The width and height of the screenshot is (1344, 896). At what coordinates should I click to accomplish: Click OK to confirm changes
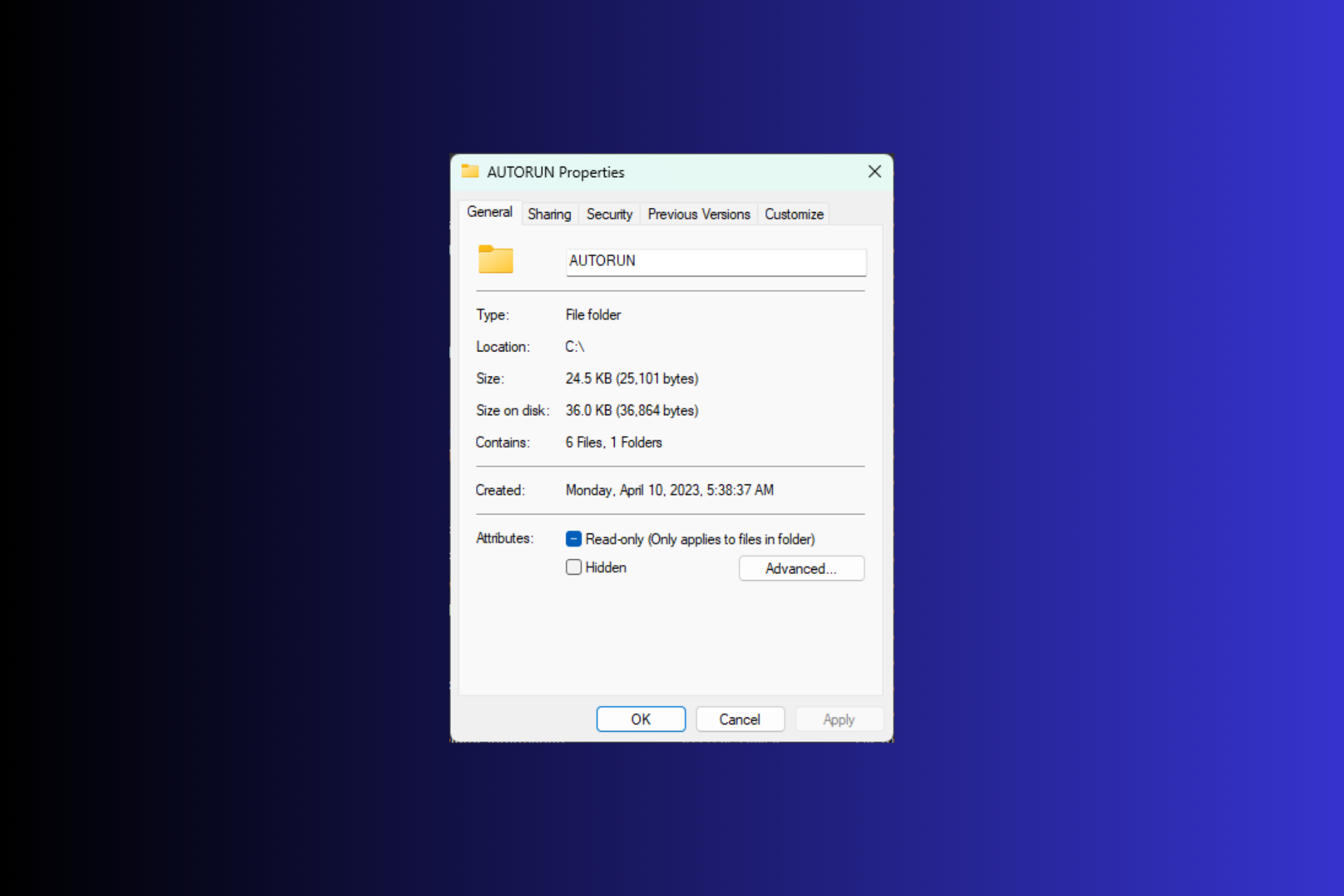pyautogui.click(x=641, y=719)
